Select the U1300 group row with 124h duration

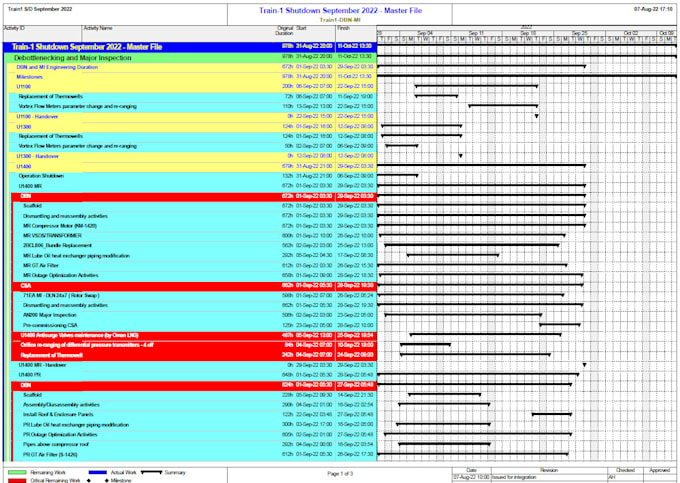pyautogui.click(x=192, y=127)
